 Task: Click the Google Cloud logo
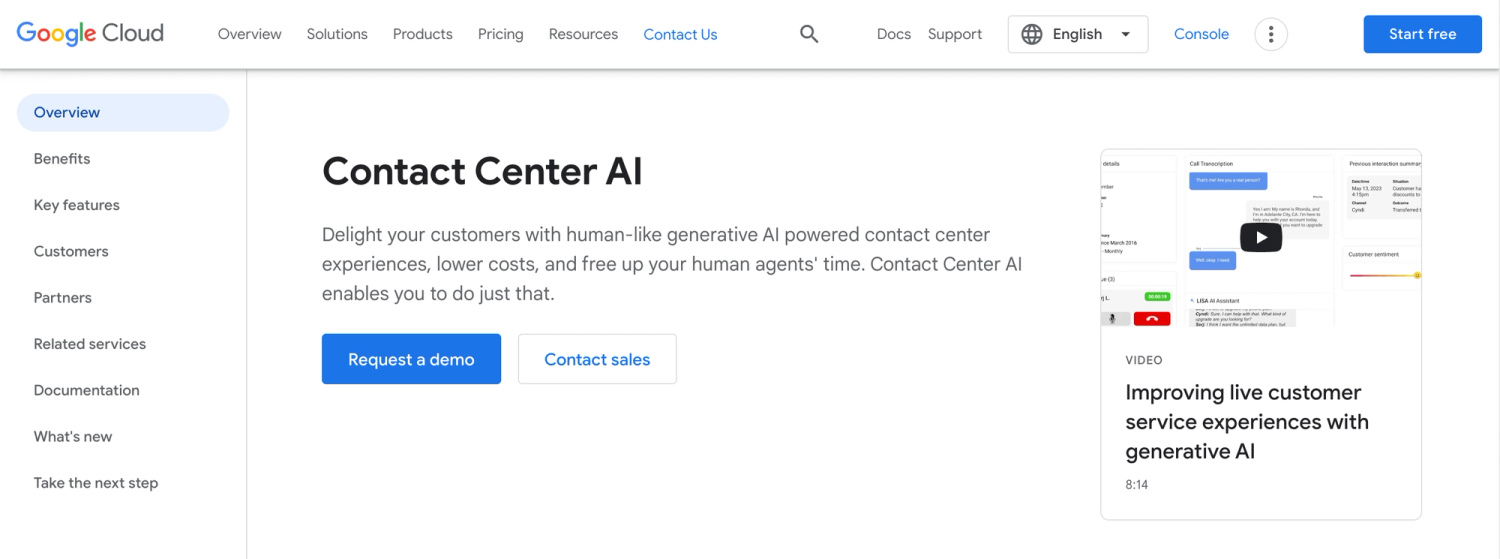pos(90,34)
